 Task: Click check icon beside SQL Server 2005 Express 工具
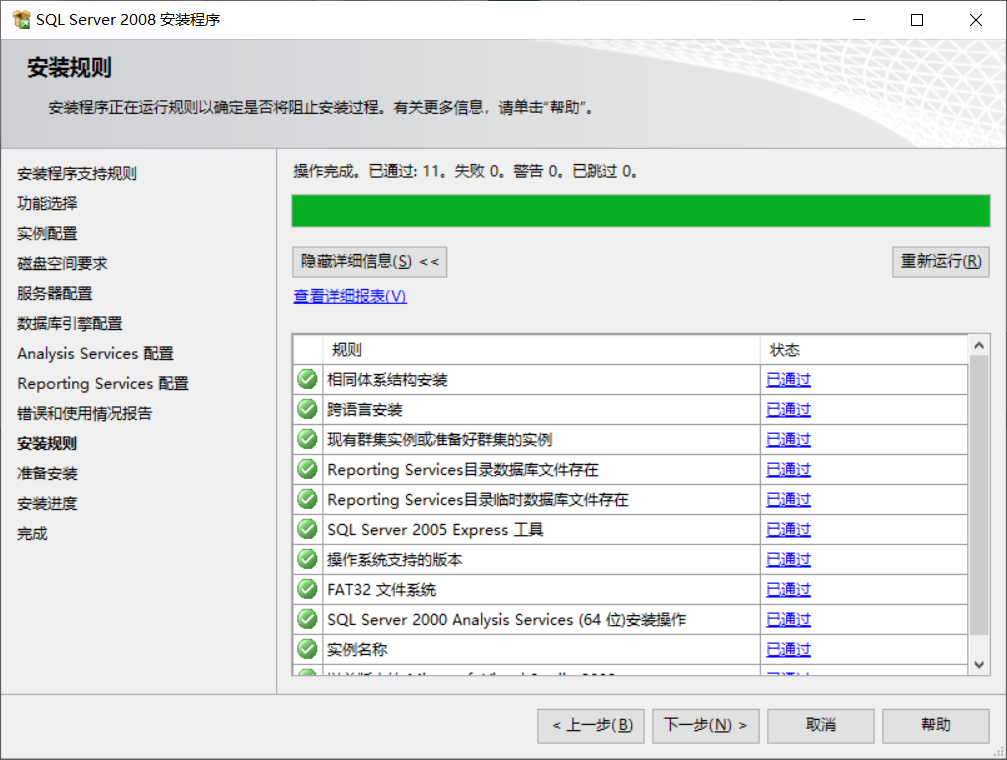pyautogui.click(x=306, y=528)
